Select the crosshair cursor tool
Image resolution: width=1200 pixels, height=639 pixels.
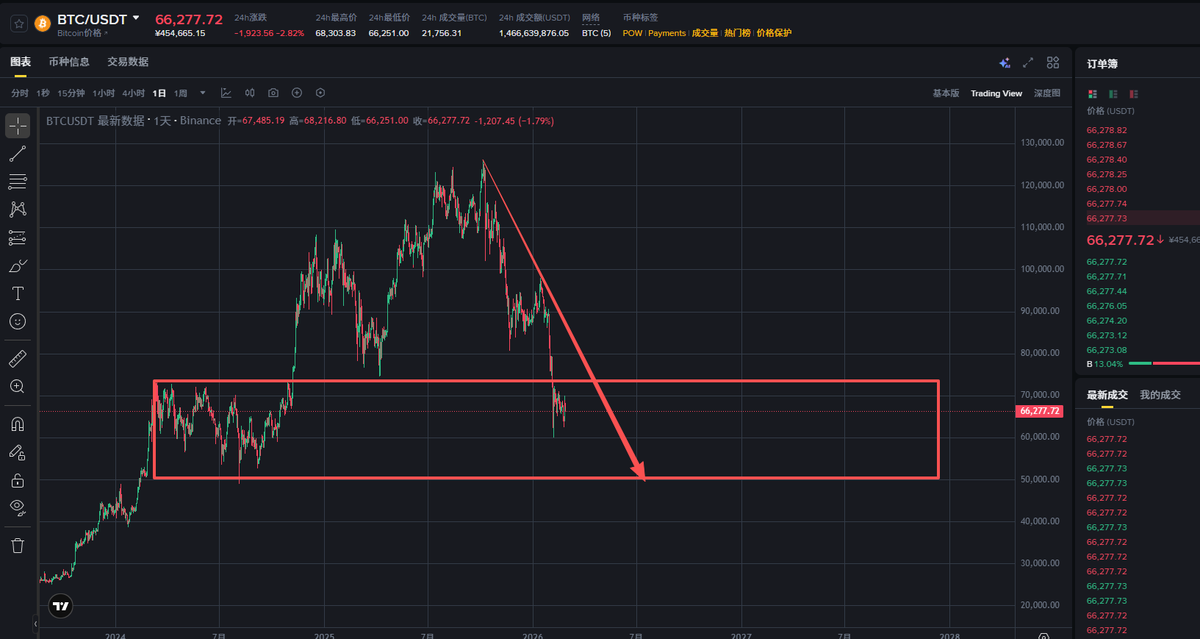[17, 126]
